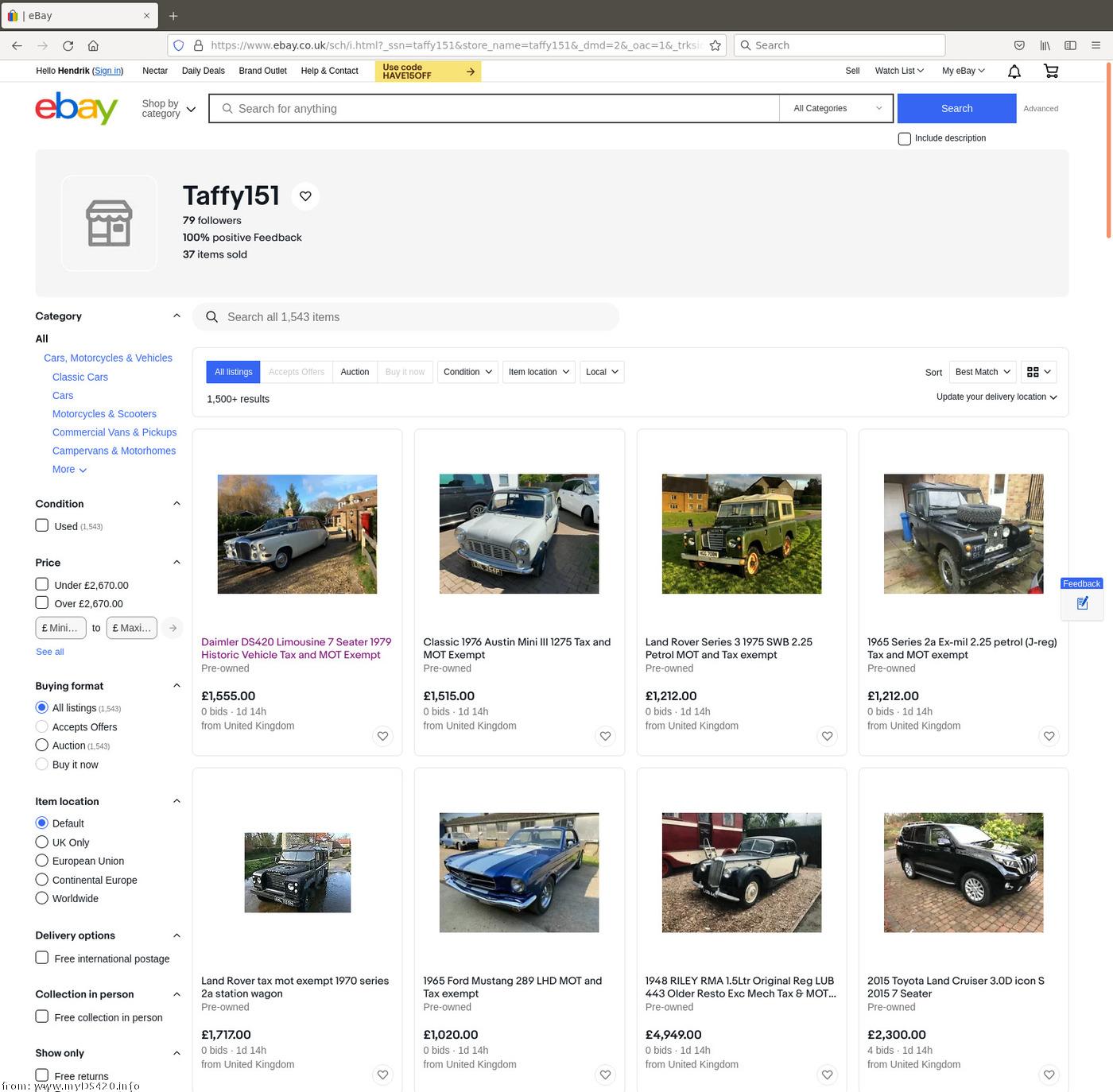Watch the 1970 series 2a station wagon heart
This screenshot has height=1092, width=1113.
382,1075
